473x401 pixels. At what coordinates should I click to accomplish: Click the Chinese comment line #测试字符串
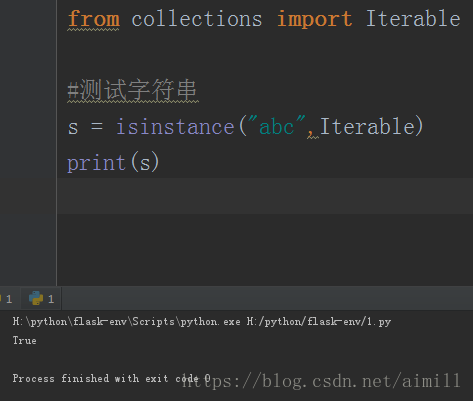(132, 90)
